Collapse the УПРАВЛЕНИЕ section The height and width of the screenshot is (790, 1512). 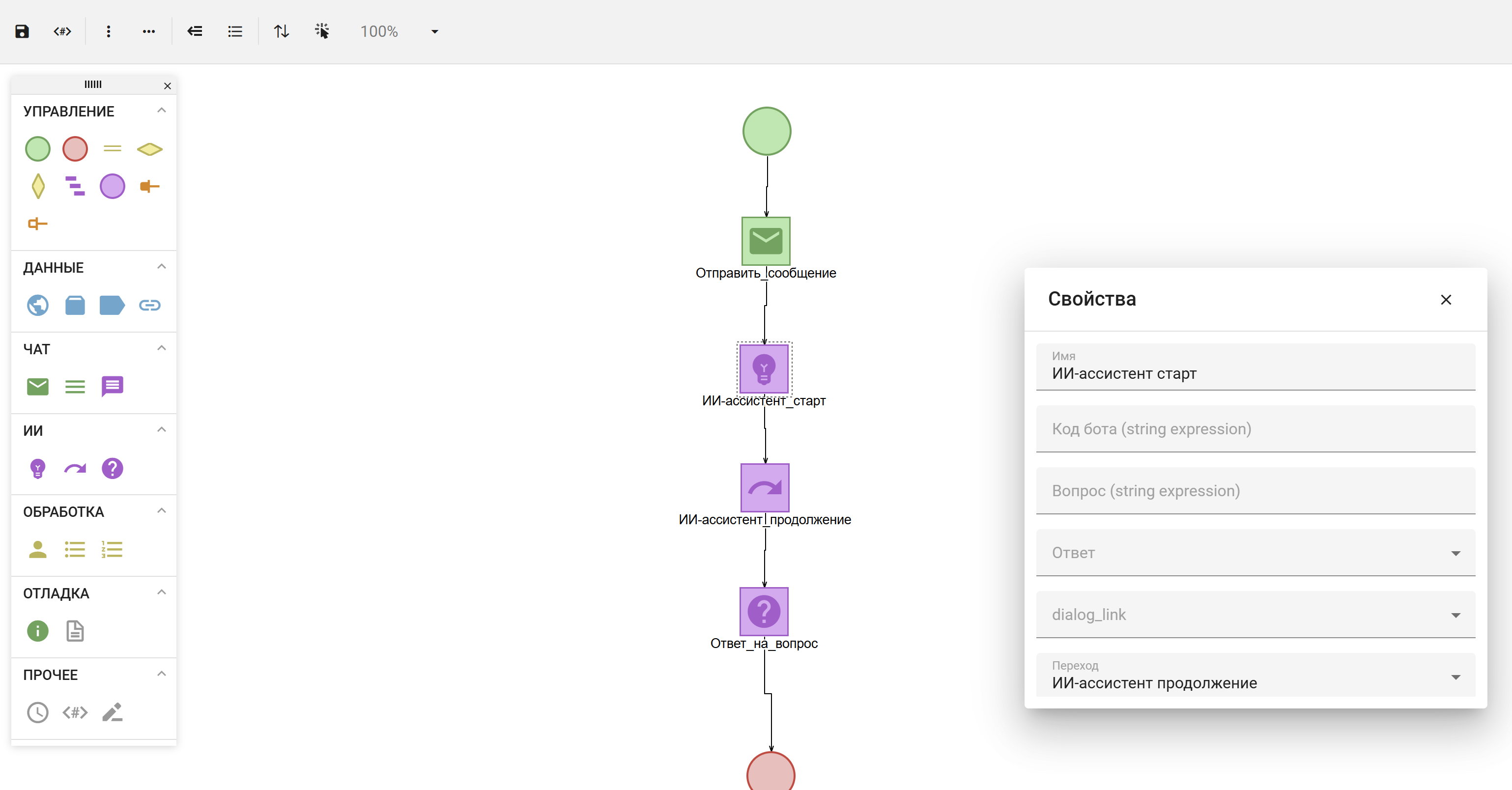(161, 111)
